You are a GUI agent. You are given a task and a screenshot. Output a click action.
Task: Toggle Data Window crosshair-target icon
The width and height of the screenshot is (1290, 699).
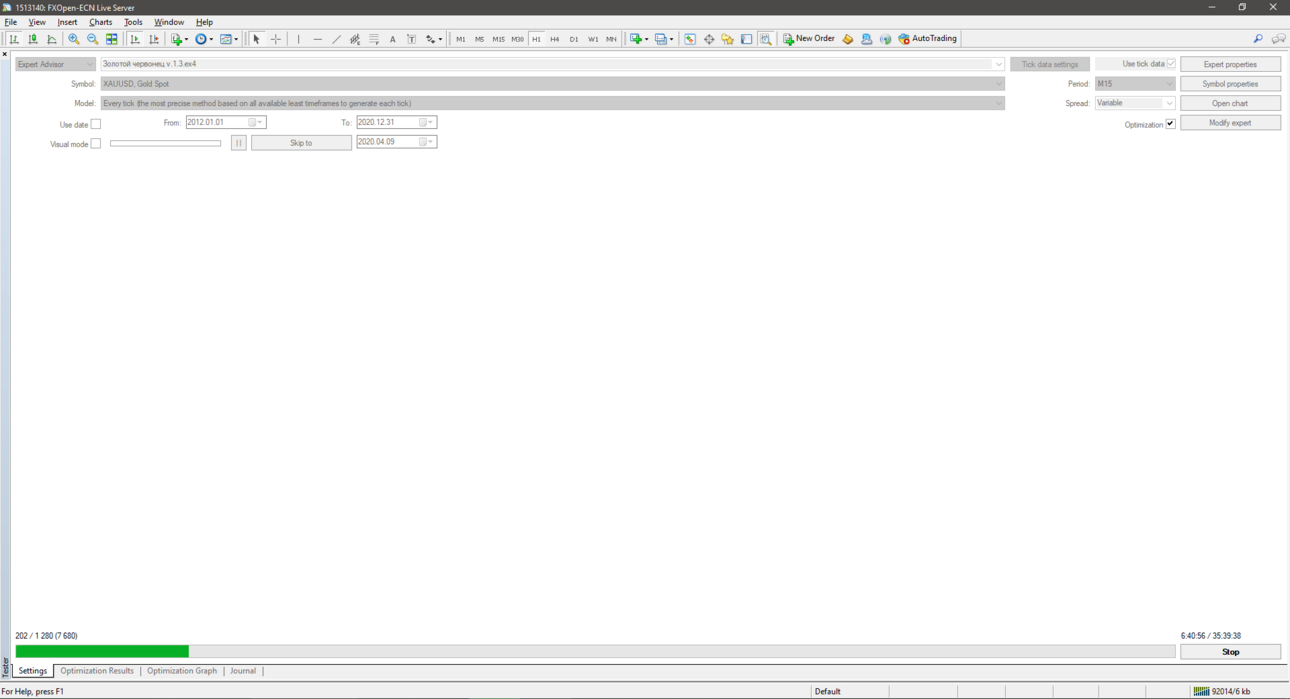[709, 39]
